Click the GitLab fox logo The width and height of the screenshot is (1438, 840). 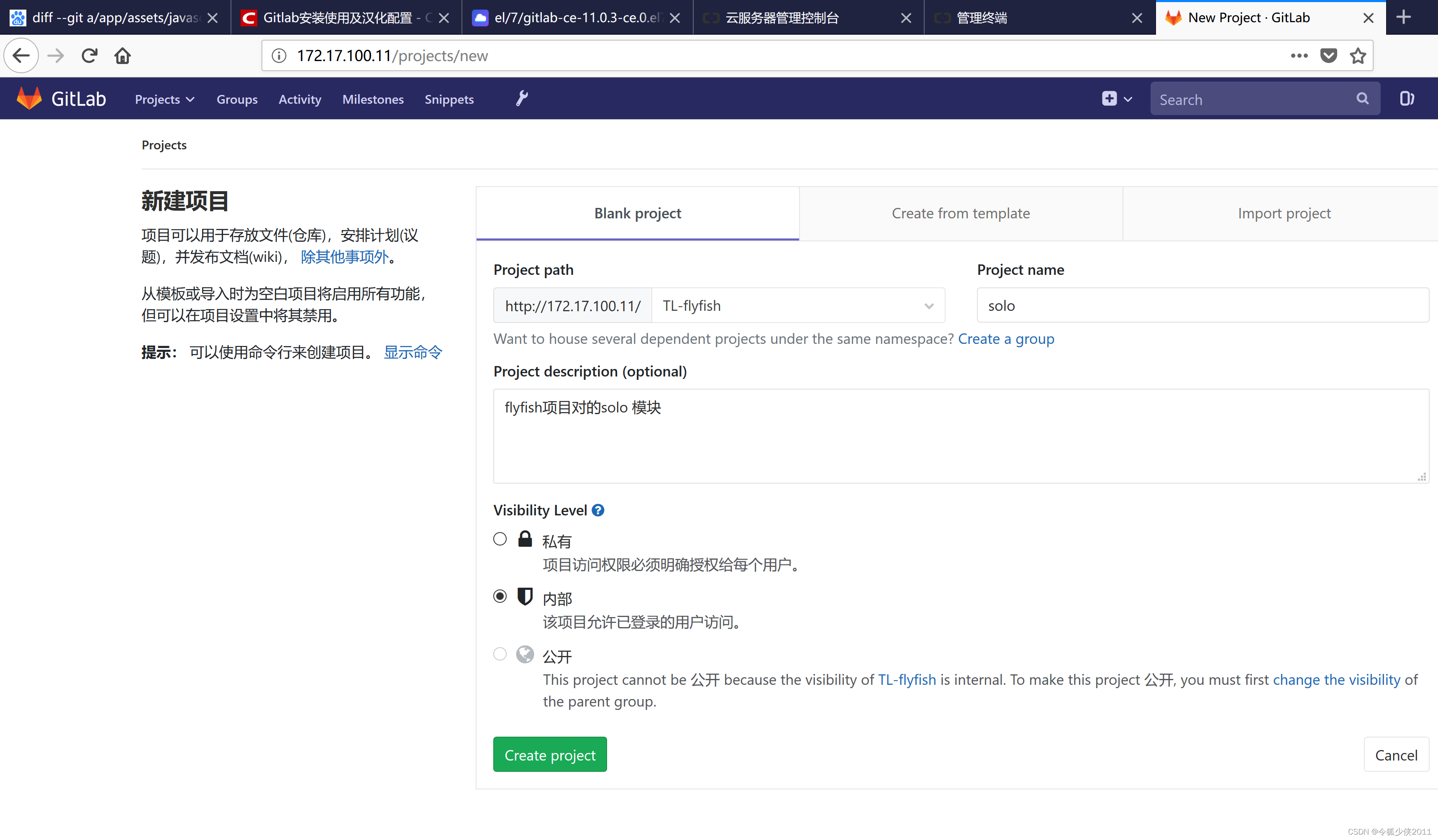click(x=29, y=99)
